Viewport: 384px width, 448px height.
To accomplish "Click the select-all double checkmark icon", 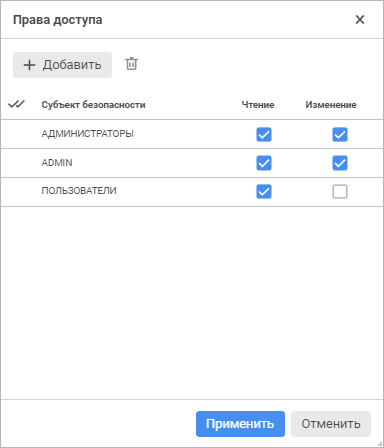I will 16,104.
